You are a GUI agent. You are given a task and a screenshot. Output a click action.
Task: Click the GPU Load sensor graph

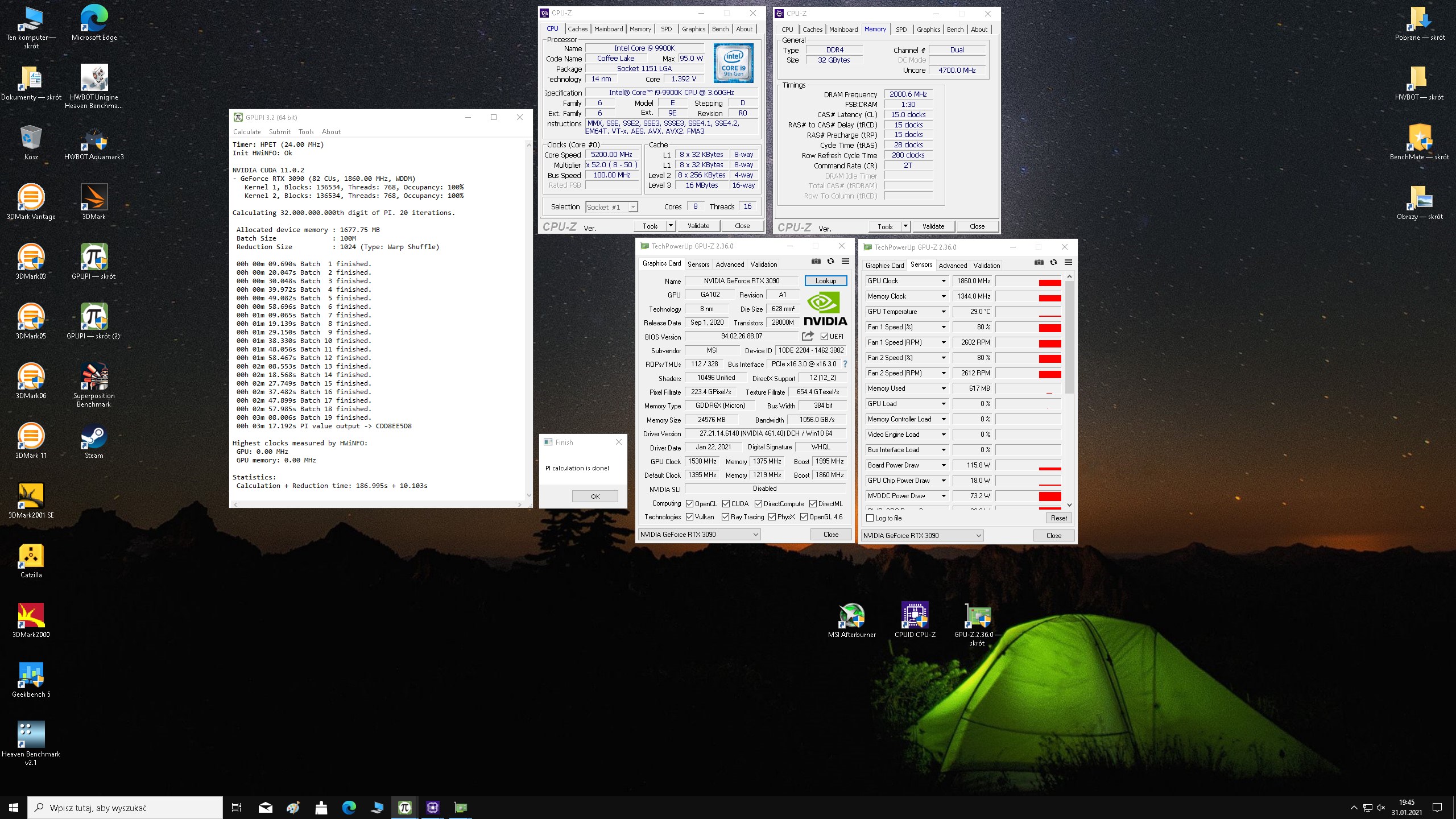[1028, 404]
